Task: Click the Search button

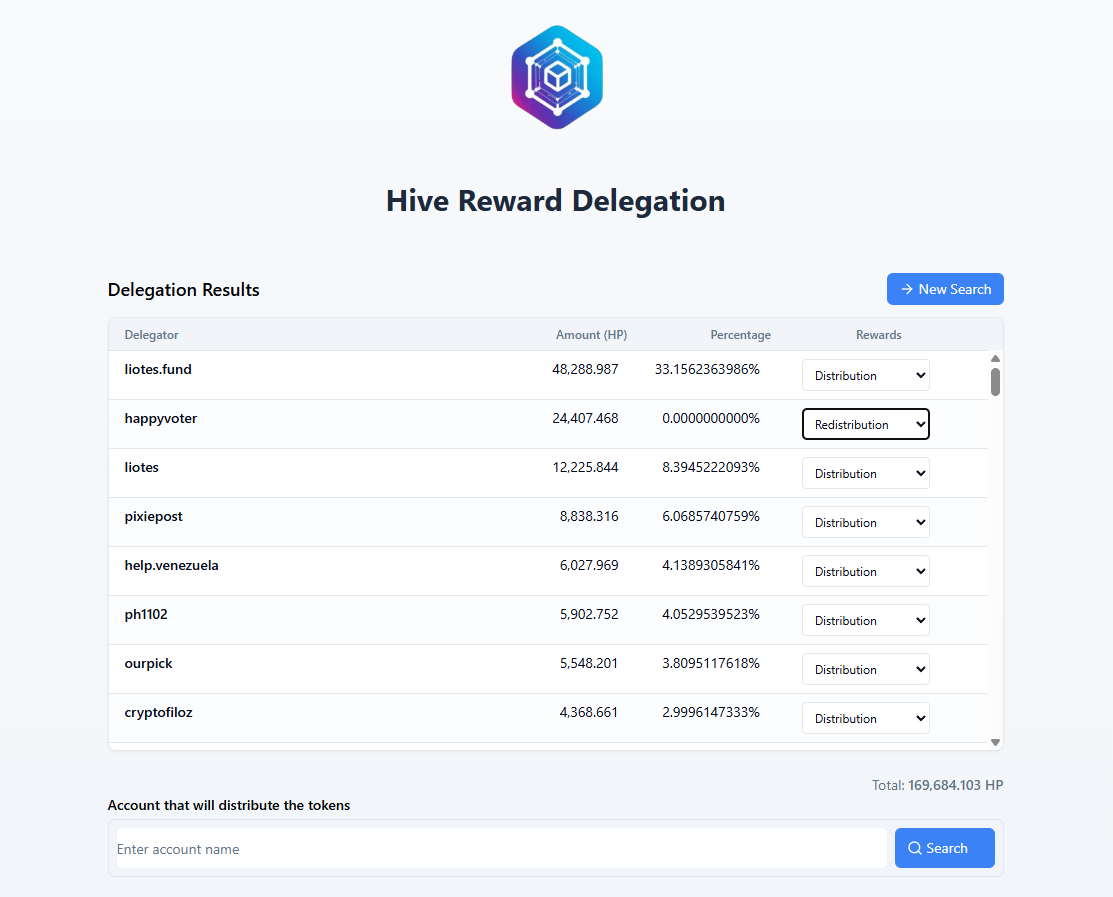Action: [x=944, y=848]
